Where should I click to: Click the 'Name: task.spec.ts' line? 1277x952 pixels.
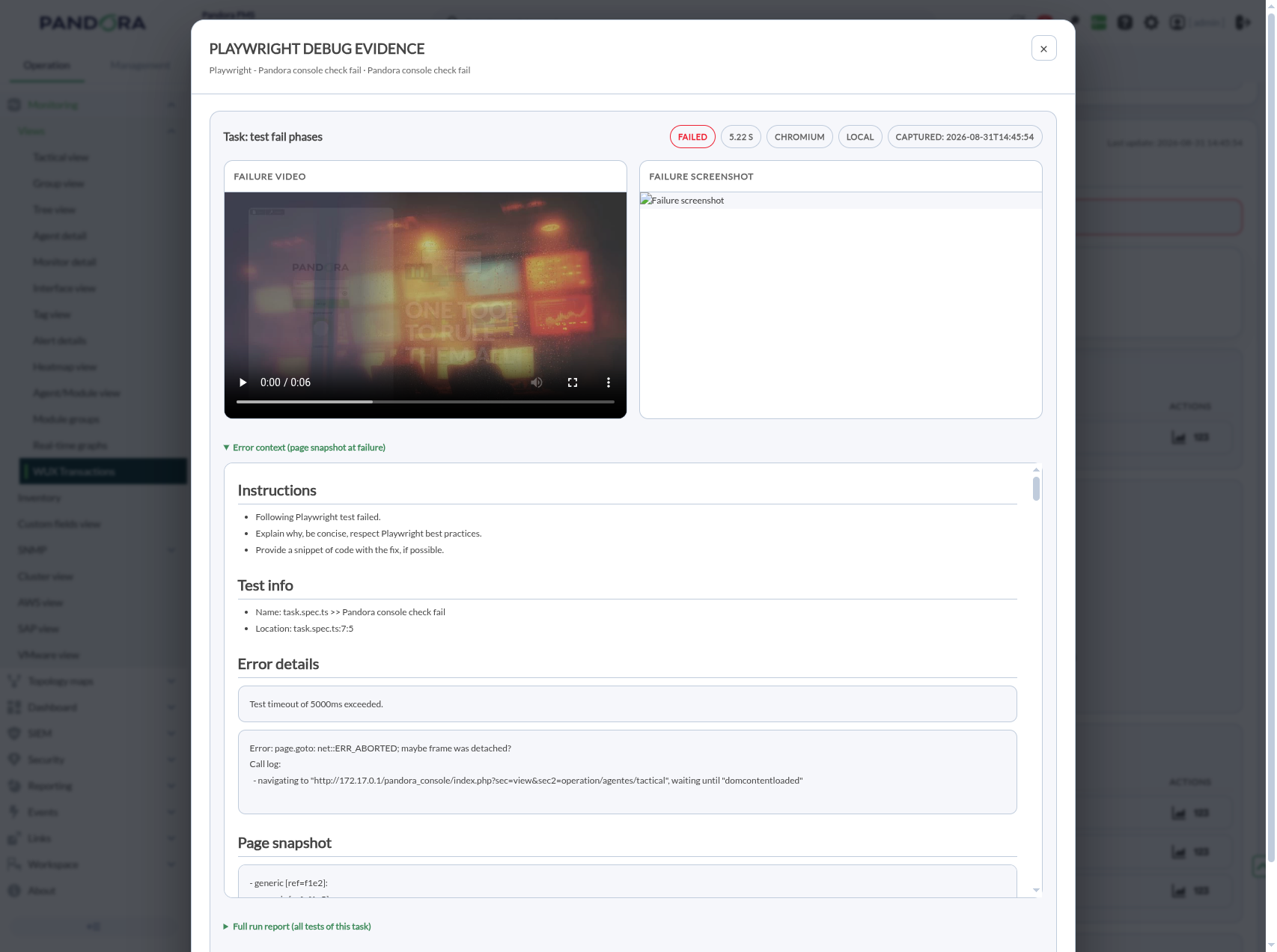[x=350, y=612]
